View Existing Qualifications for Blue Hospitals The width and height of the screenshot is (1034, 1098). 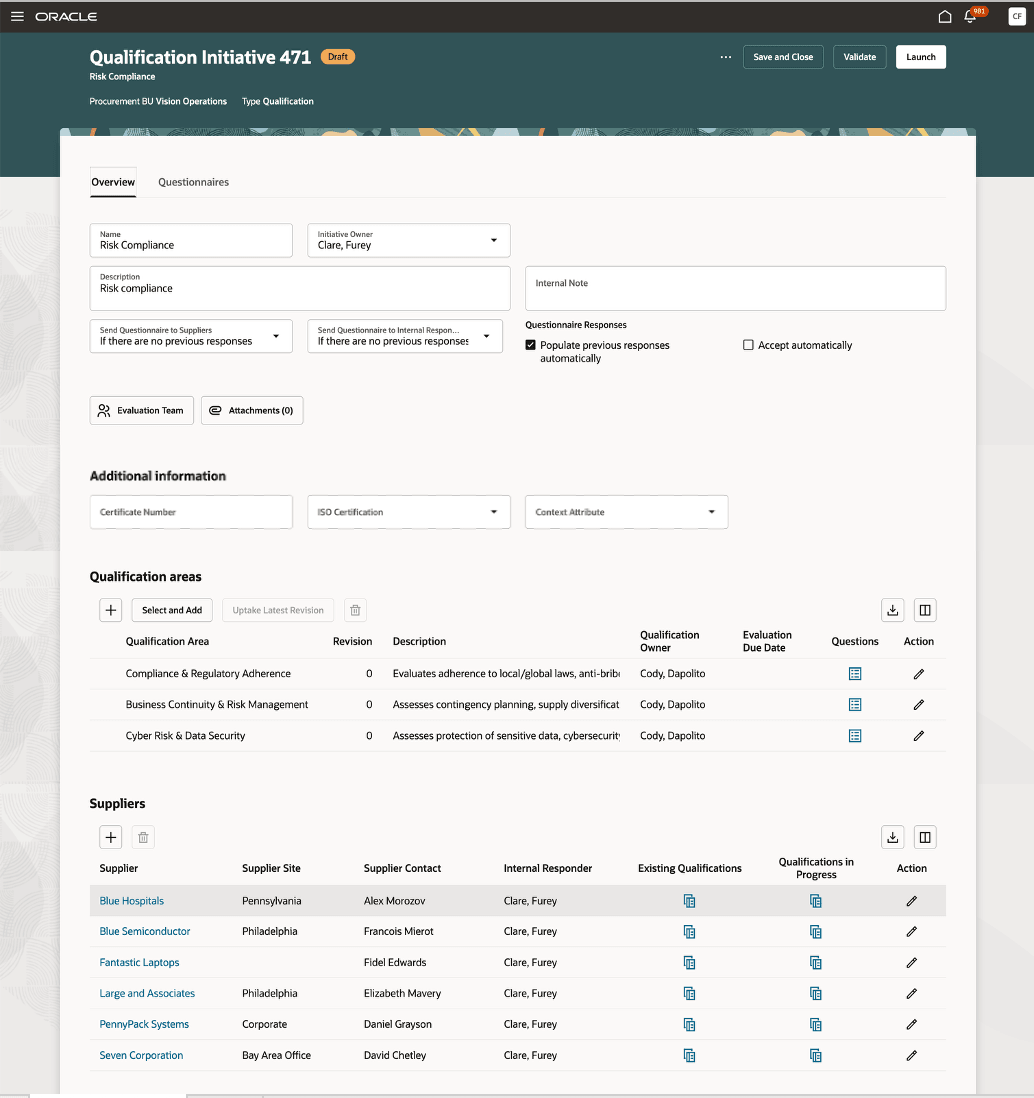pos(689,901)
